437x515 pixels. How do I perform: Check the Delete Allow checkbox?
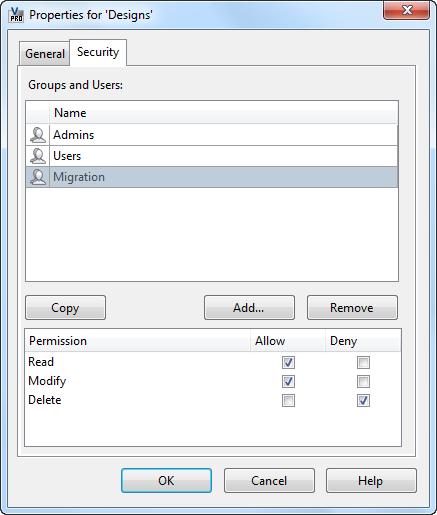(288, 400)
